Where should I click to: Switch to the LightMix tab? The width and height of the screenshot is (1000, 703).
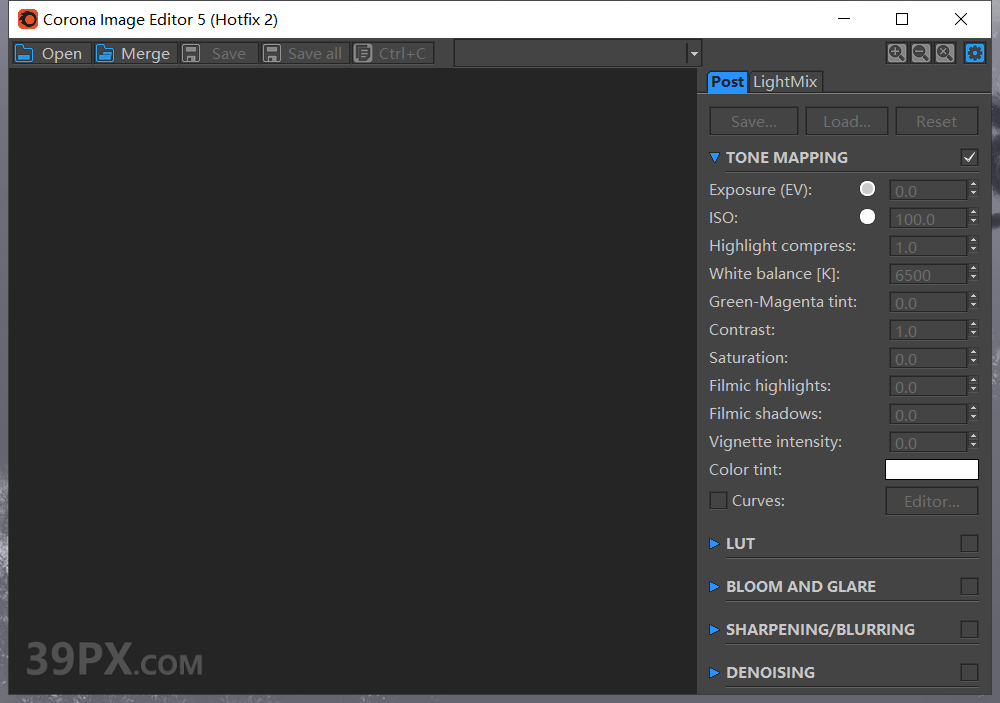(x=785, y=82)
